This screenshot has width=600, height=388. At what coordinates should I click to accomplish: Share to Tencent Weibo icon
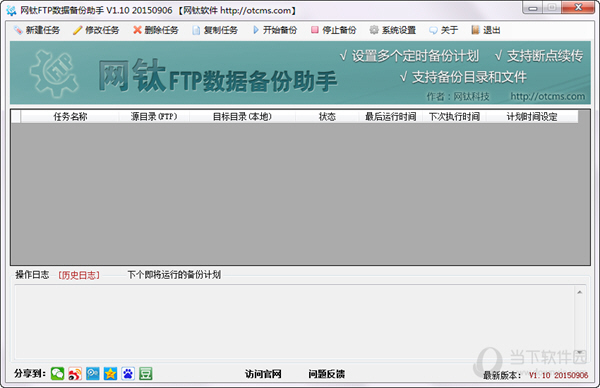(x=93, y=373)
